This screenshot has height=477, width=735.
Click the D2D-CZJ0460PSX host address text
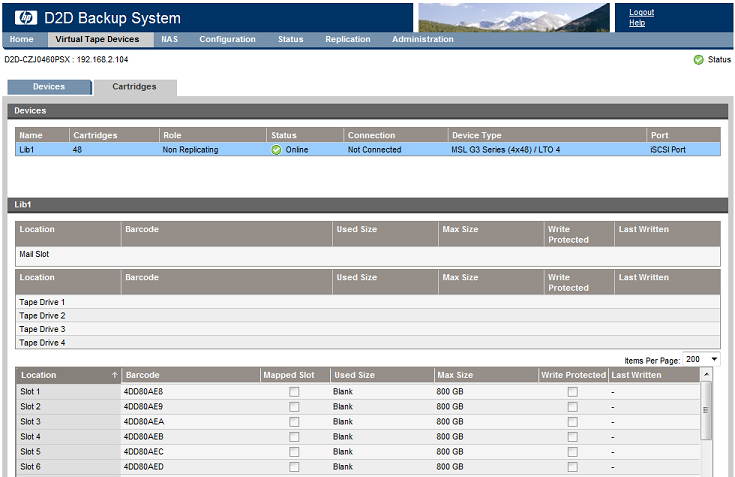pos(66,60)
